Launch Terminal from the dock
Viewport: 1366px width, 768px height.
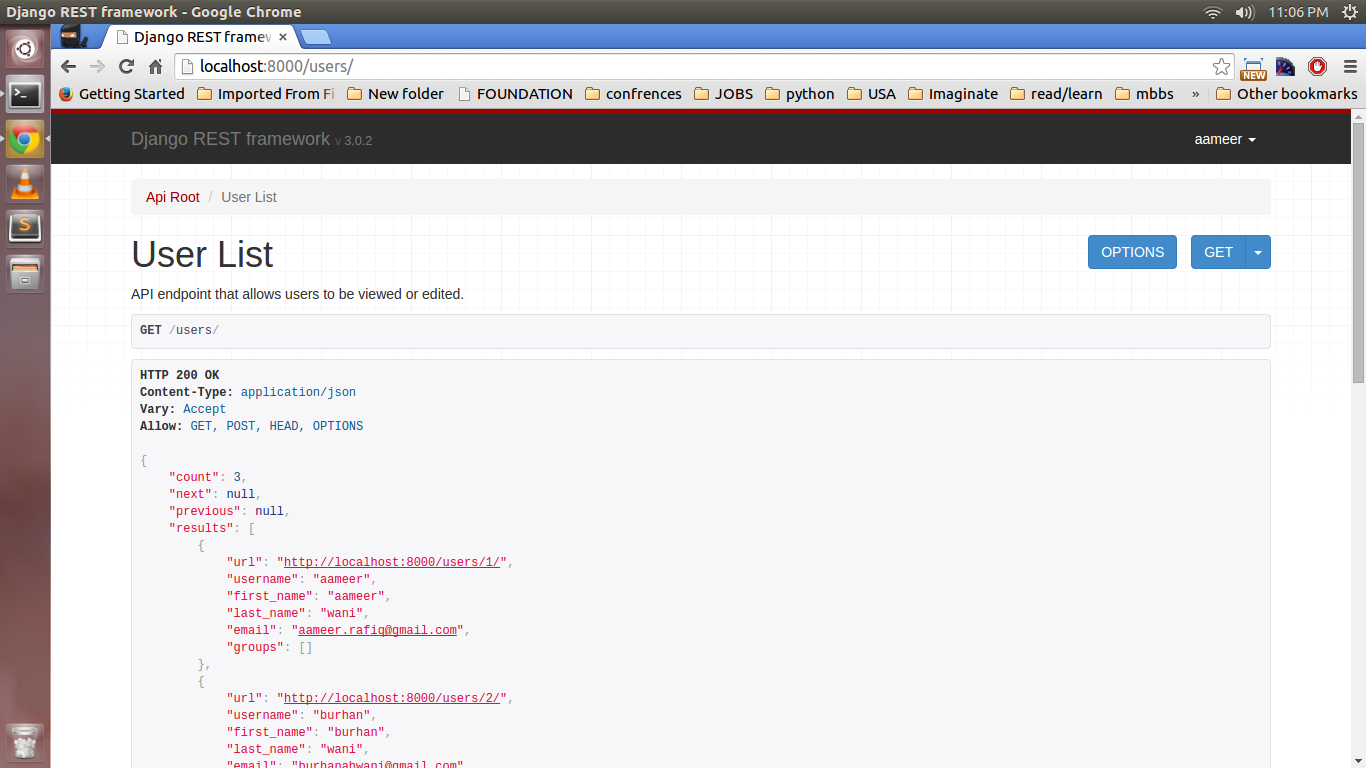(25, 95)
